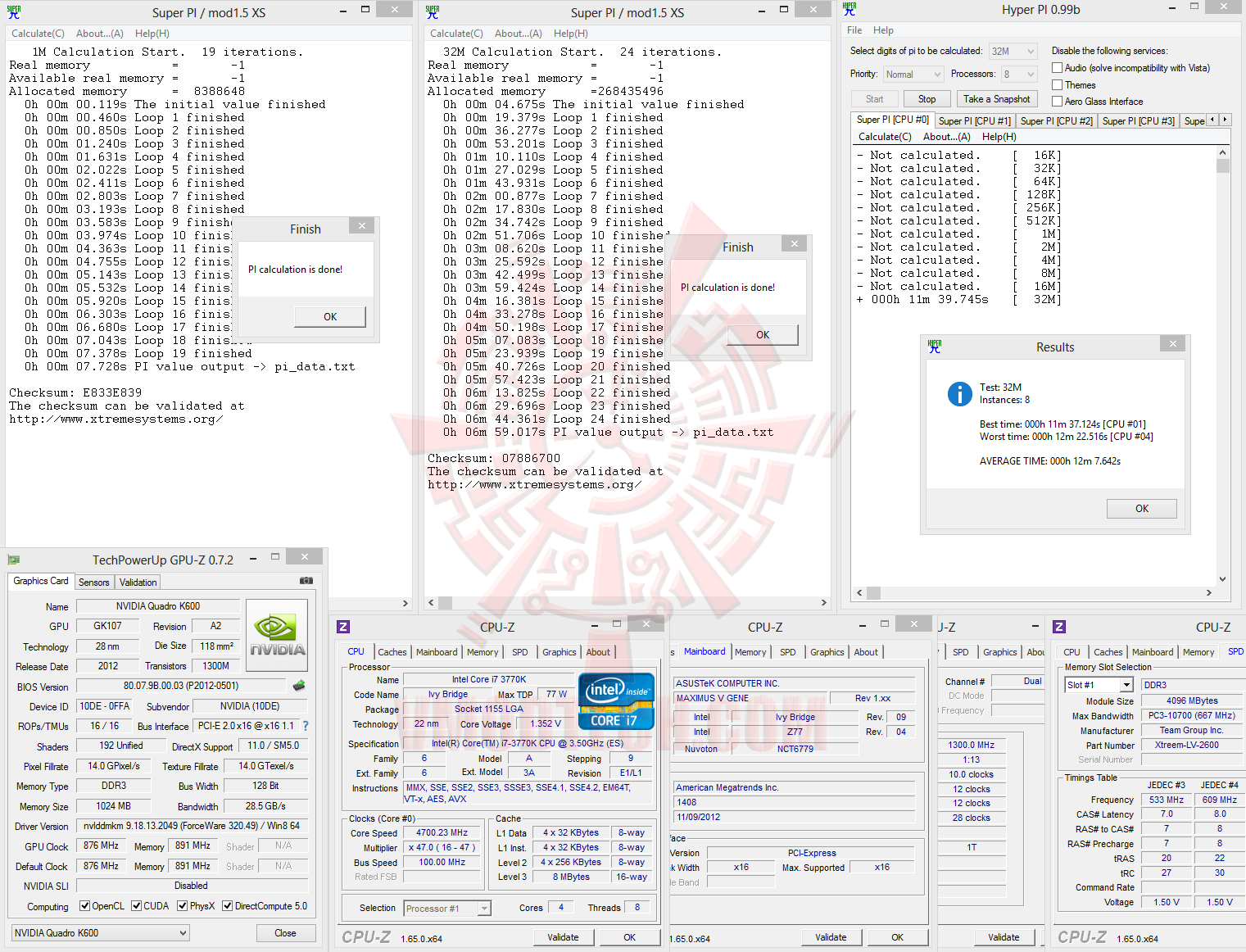Select the Super PI [CPU #1] tab
The height and width of the screenshot is (952, 1246).
coord(974,121)
